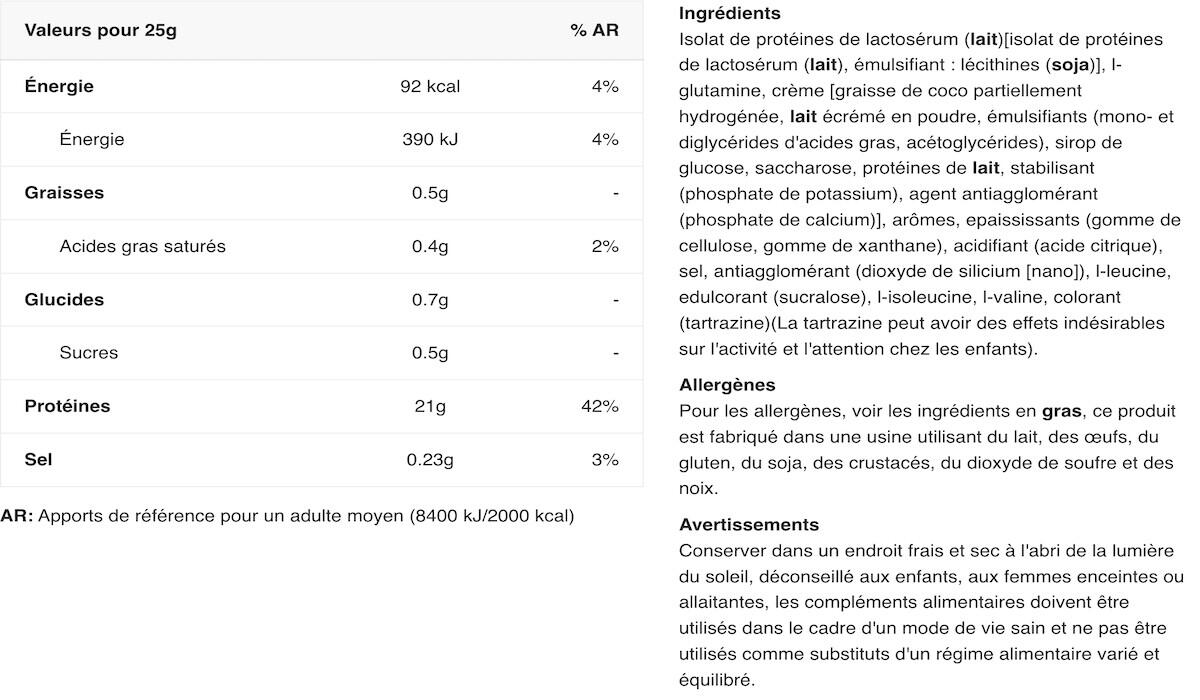
Task: Select the "Glucides" row label
Action: click(64, 299)
